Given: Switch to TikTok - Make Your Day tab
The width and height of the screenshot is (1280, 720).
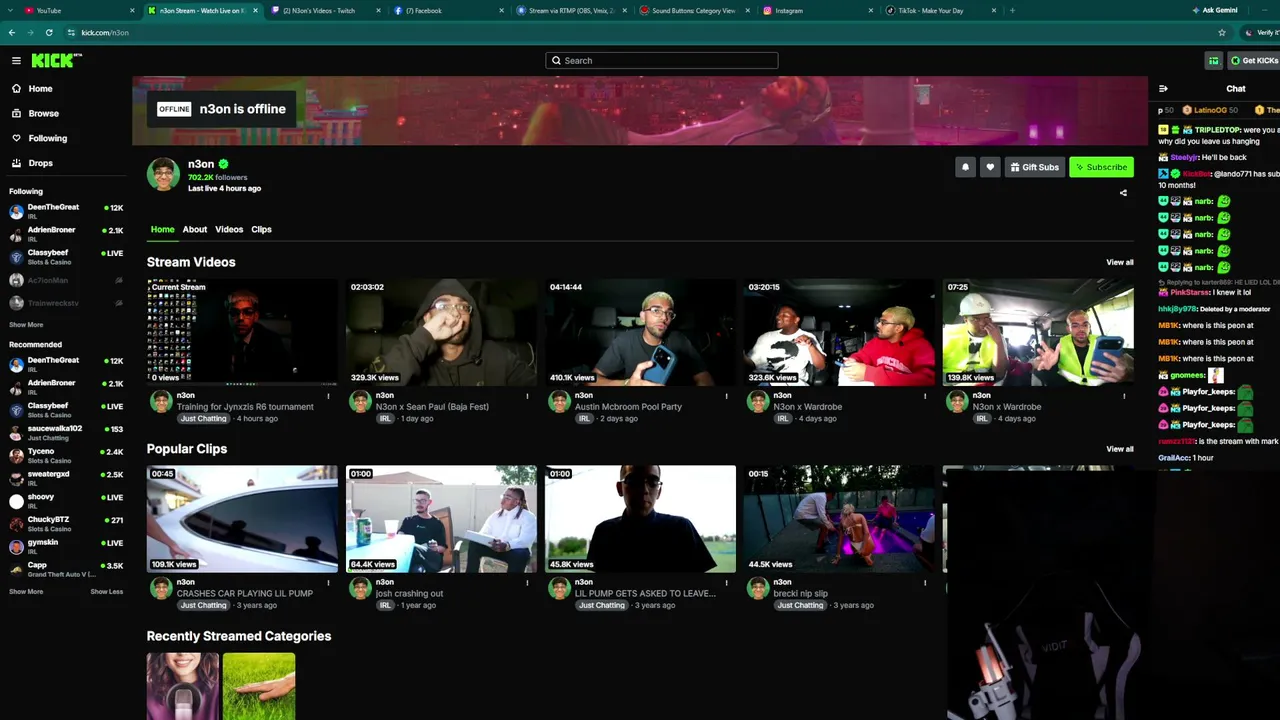Looking at the screenshot, I should pyautogui.click(x=940, y=11).
